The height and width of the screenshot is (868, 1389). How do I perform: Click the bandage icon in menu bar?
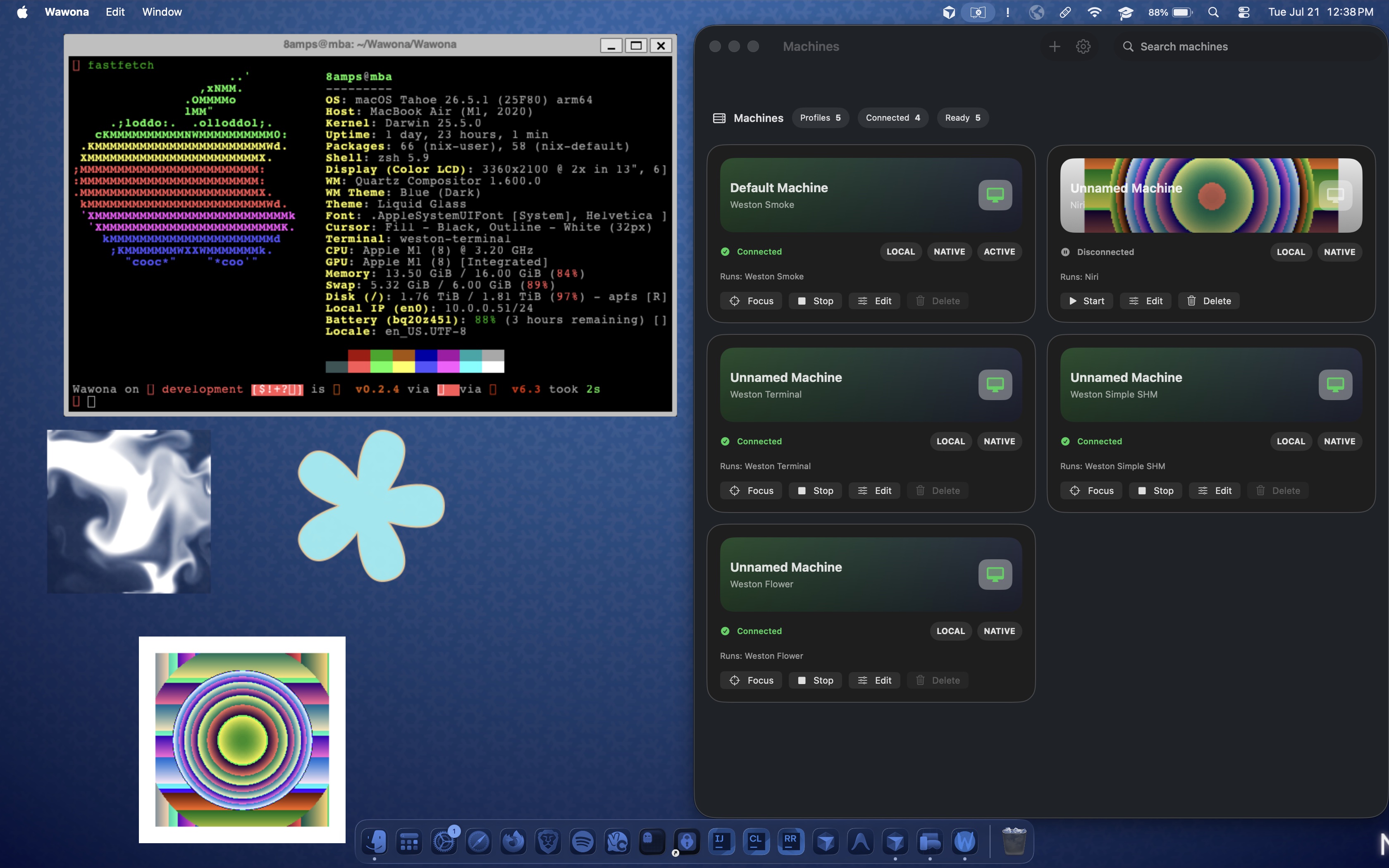point(1065,12)
